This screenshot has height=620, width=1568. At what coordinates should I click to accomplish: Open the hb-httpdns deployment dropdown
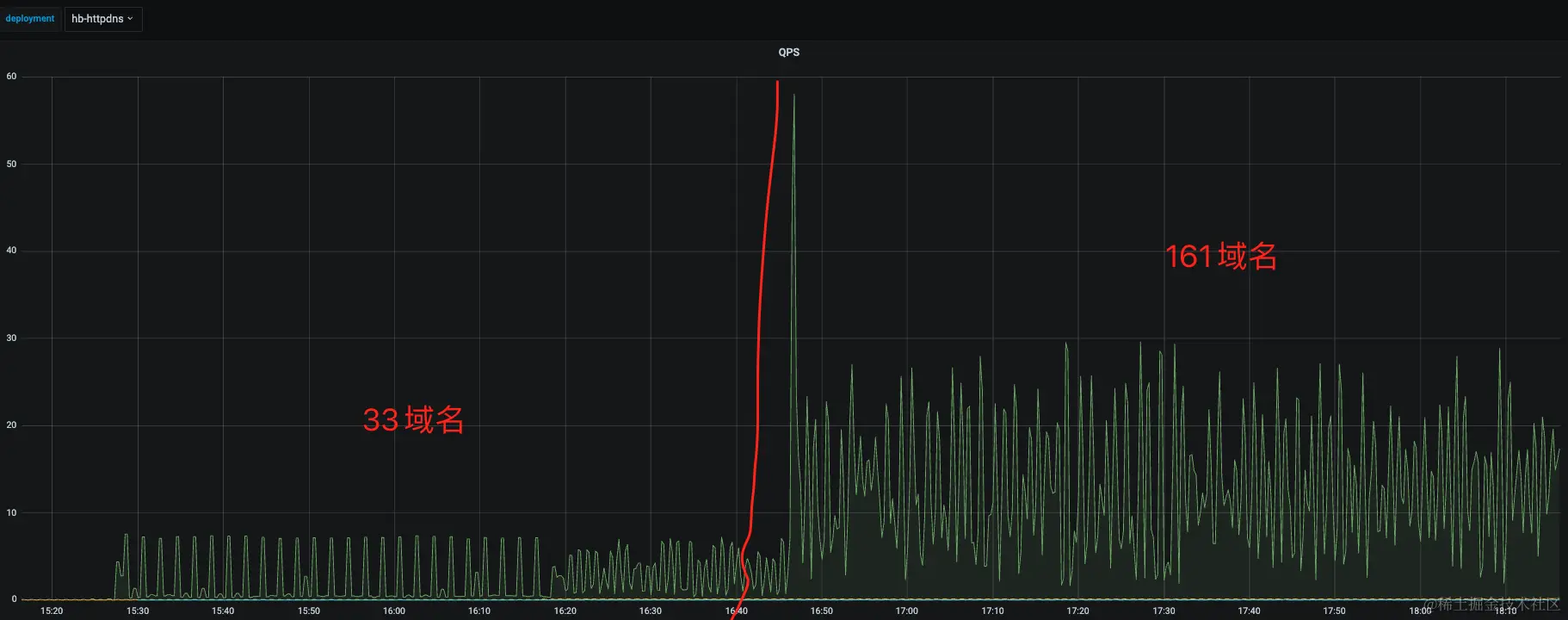pos(103,19)
